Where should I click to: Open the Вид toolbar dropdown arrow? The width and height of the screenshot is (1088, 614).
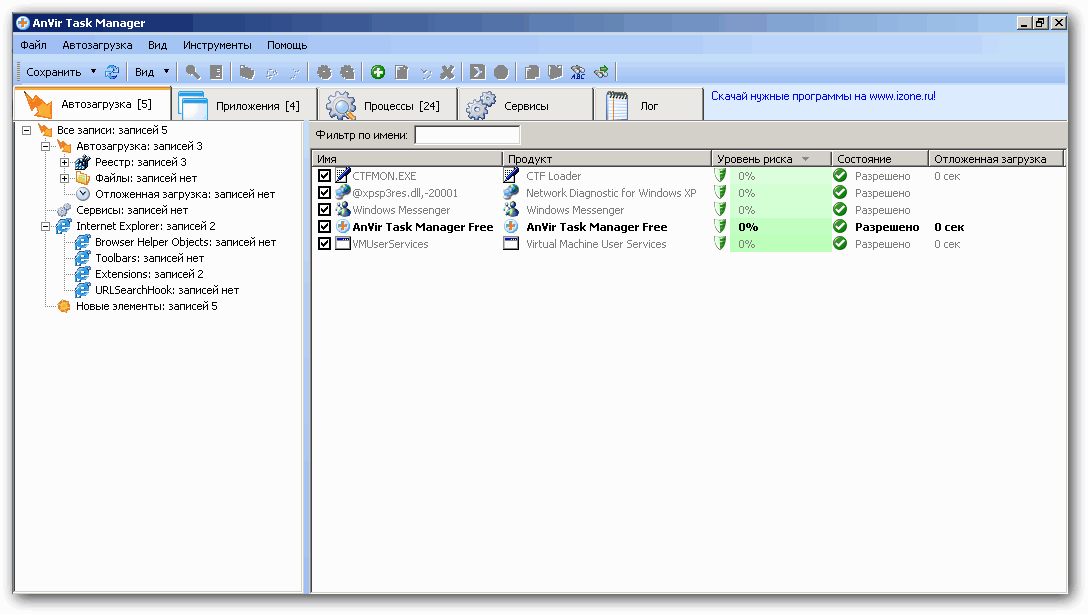click(x=166, y=71)
